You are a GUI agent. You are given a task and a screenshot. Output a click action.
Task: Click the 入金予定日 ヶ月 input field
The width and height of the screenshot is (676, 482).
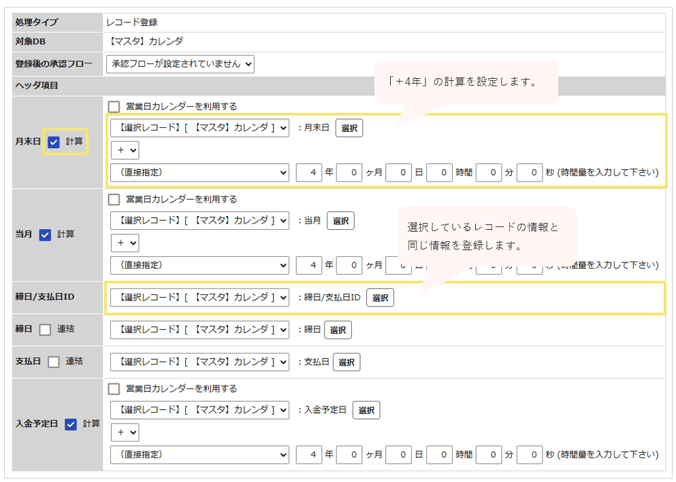pyautogui.click(x=349, y=454)
